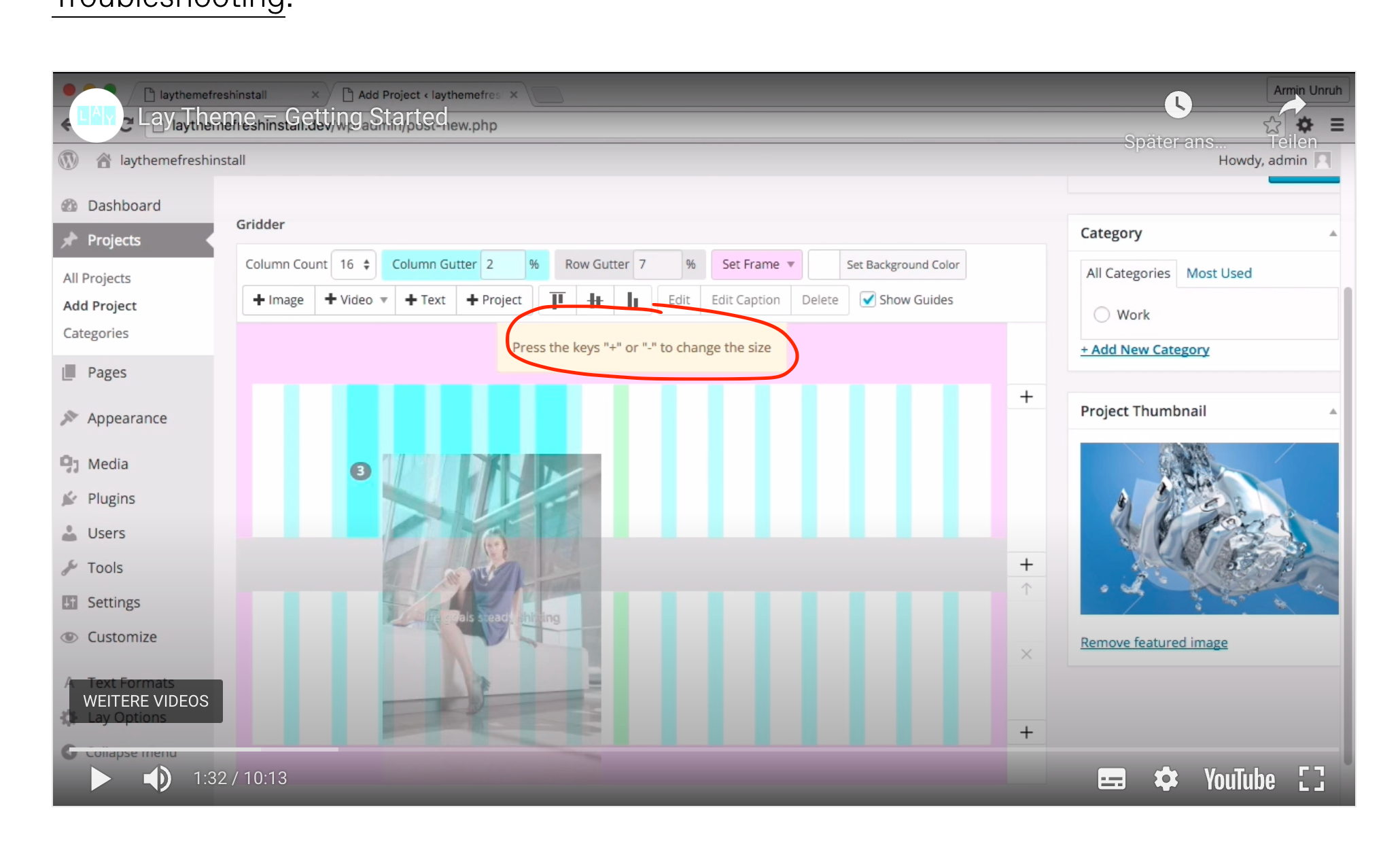Toggle the Show Guides checkbox
This screenshot has height=848, width=1400.
tap(868, 300)
